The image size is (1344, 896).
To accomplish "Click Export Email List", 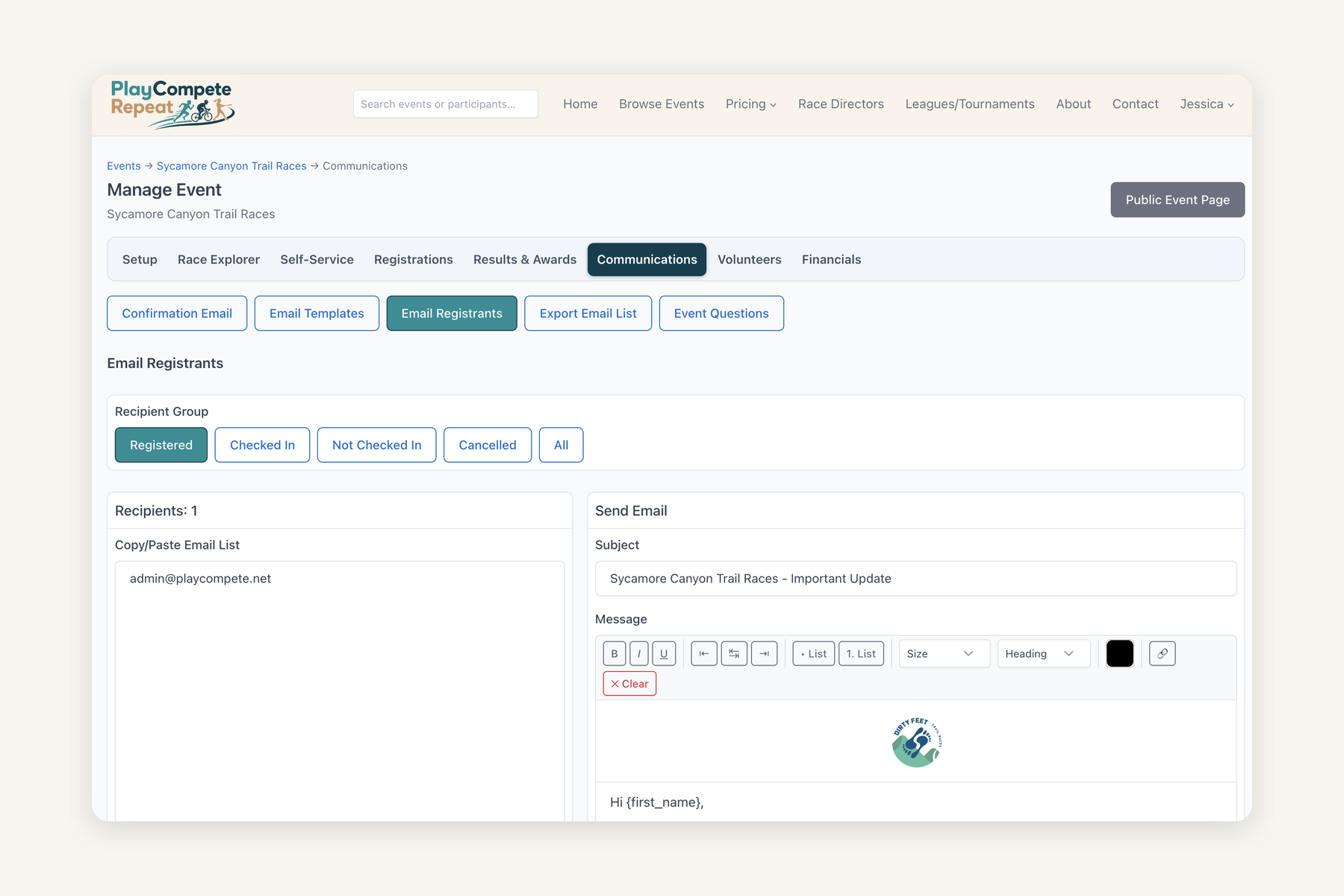I will tap(588, 314).
